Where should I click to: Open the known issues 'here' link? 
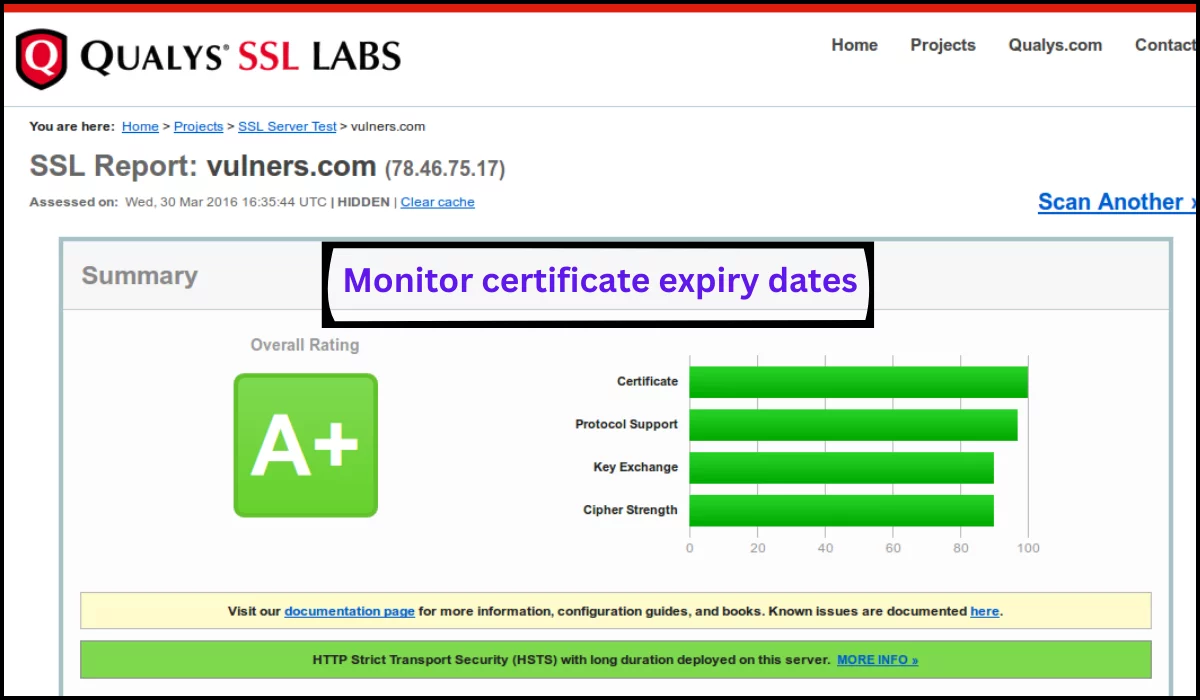click(984, 611)
